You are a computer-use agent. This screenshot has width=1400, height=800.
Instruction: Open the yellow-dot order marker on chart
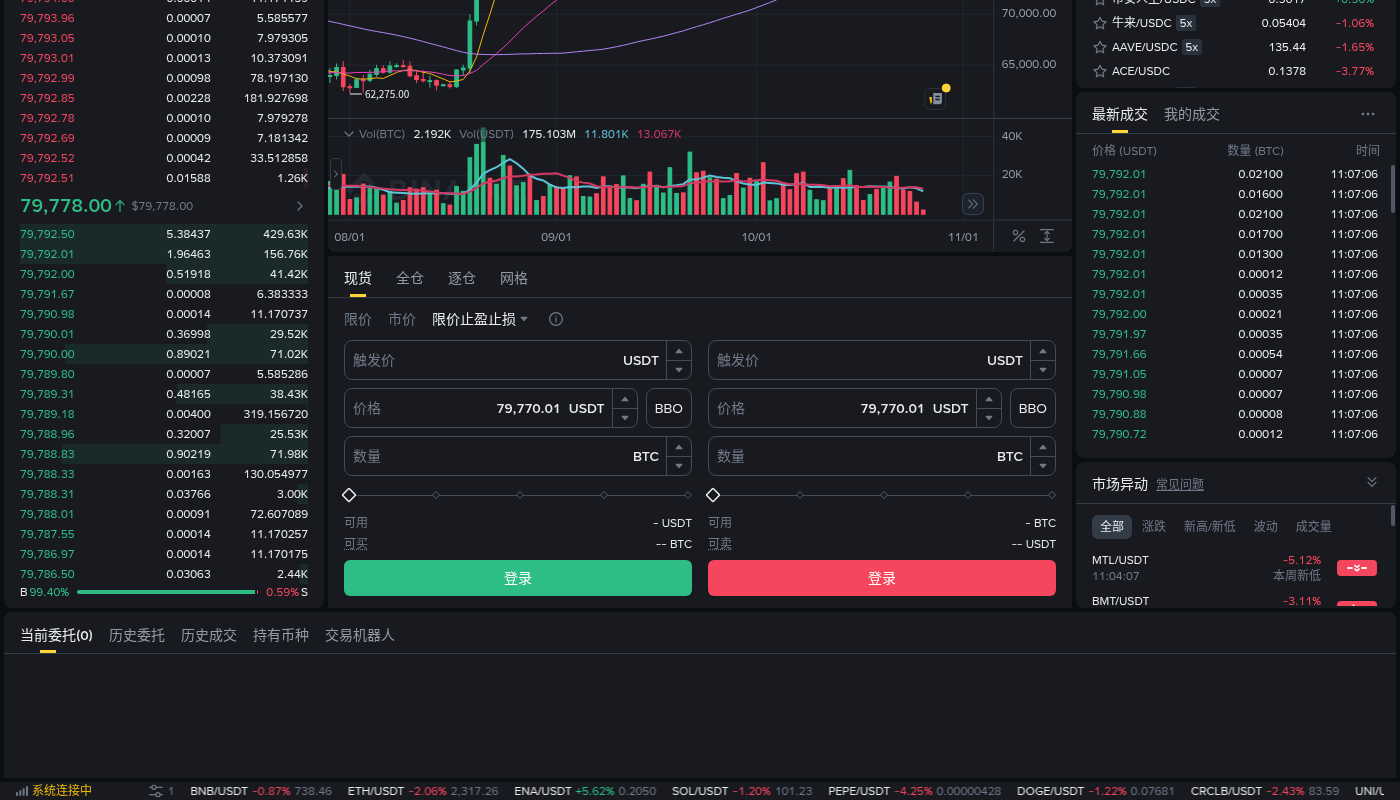(938, 97)
